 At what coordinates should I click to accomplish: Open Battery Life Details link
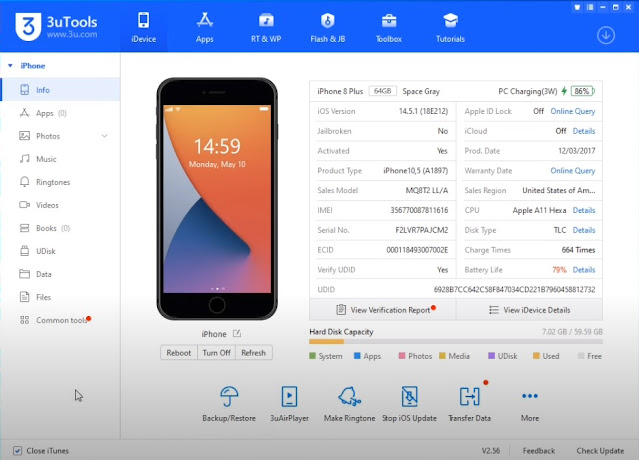click(584, 270)
